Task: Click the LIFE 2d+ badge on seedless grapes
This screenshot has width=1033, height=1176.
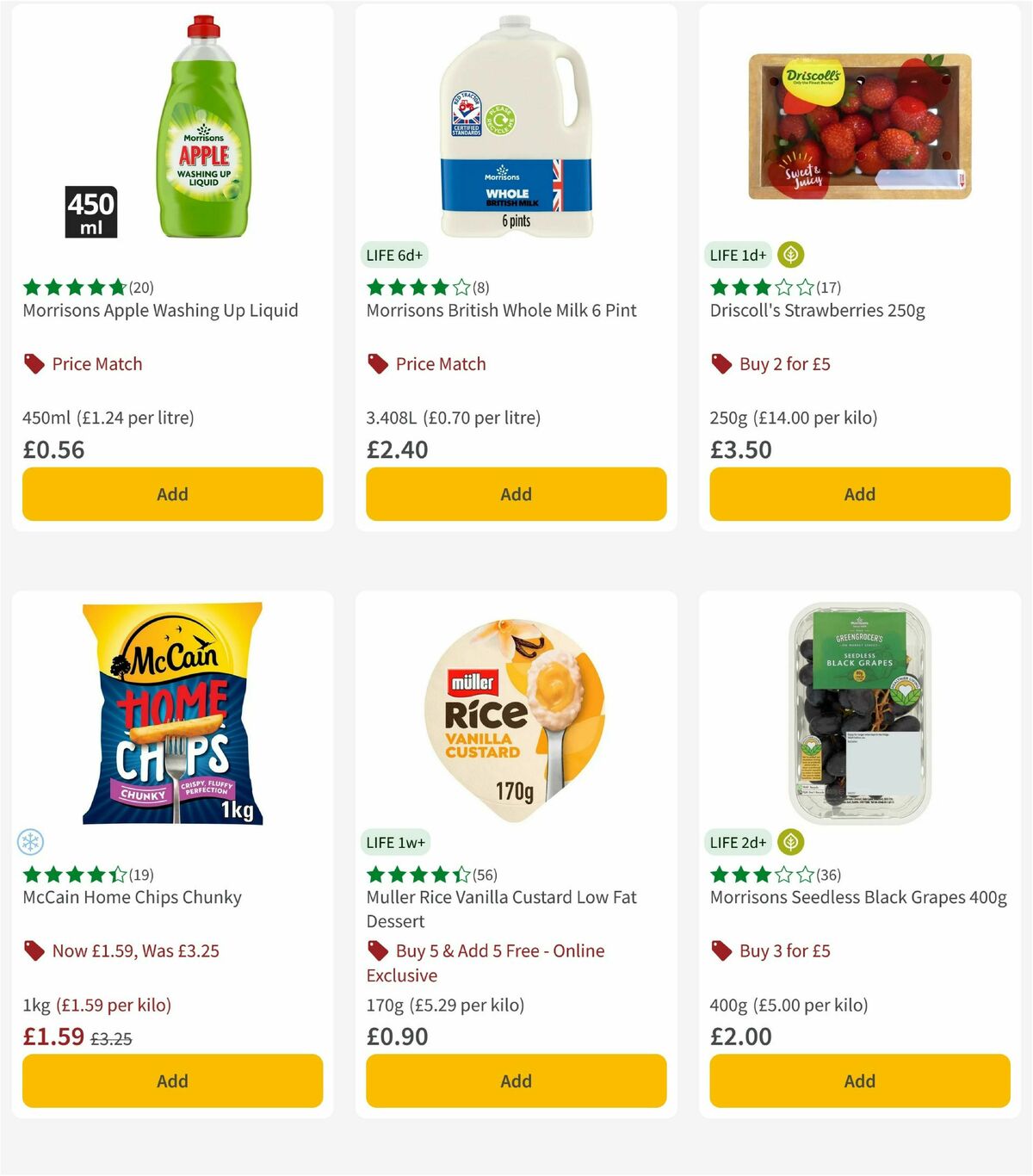Action: coord(737,842)
